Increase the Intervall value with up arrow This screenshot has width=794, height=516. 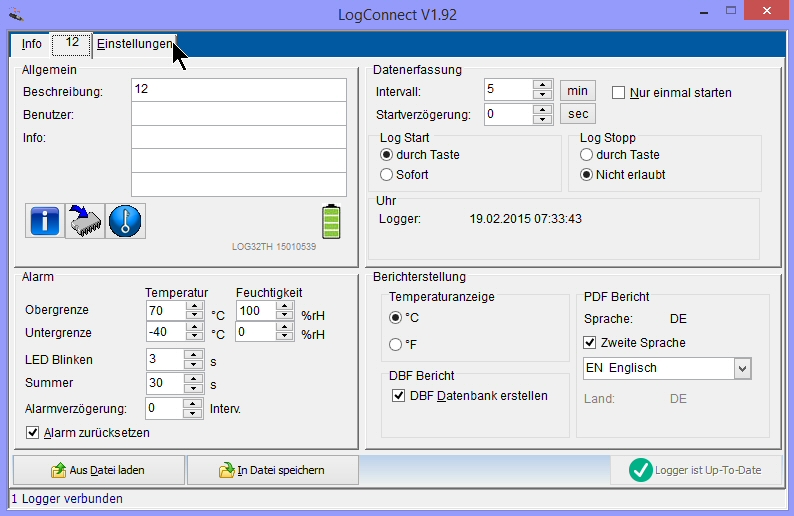(x=543, y=85)
